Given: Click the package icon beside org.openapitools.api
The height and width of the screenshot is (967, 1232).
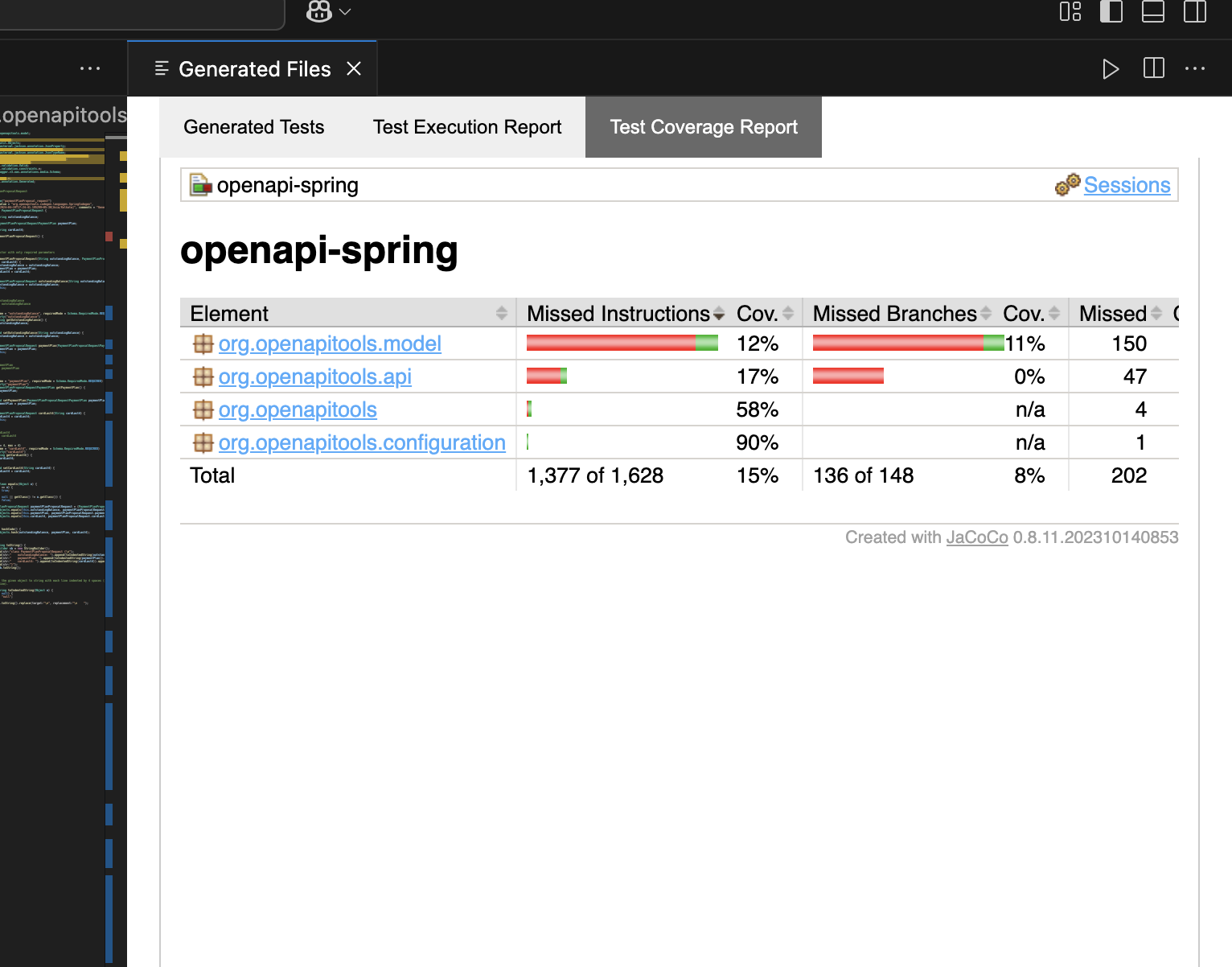Looking at the screenshot, I should tap(203, 376).
